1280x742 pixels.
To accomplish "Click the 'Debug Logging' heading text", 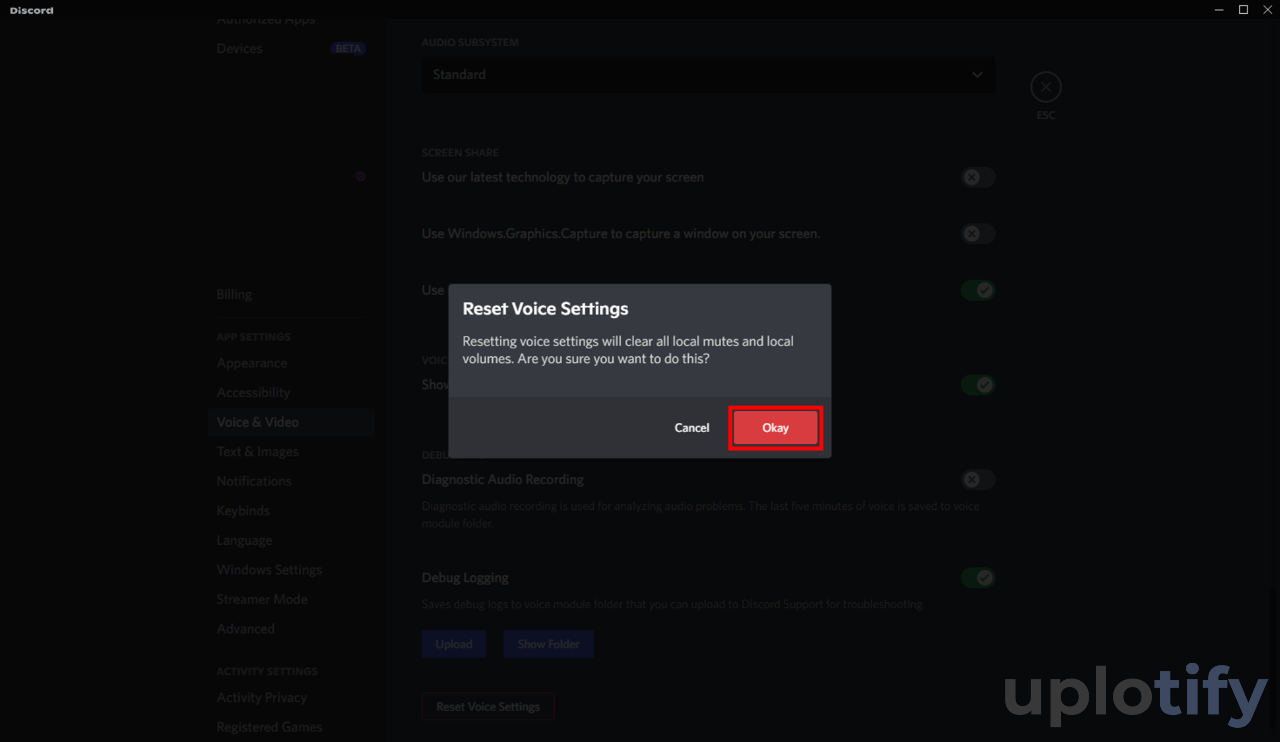I will 465,578.
